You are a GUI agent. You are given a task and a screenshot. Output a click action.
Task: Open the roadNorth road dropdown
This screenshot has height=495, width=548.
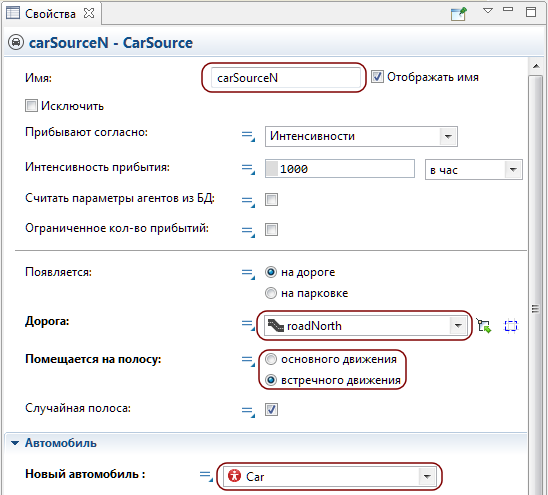point(366,326)
